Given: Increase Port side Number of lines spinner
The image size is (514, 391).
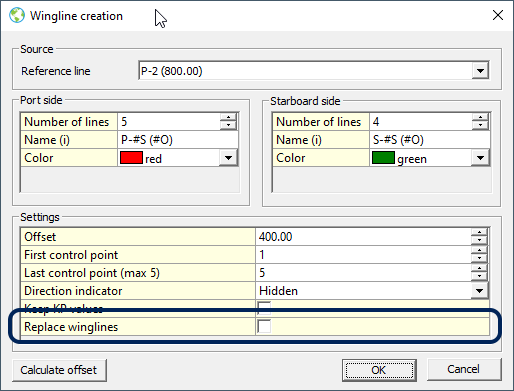Looking at the screenshot, I should coord(228,117).
